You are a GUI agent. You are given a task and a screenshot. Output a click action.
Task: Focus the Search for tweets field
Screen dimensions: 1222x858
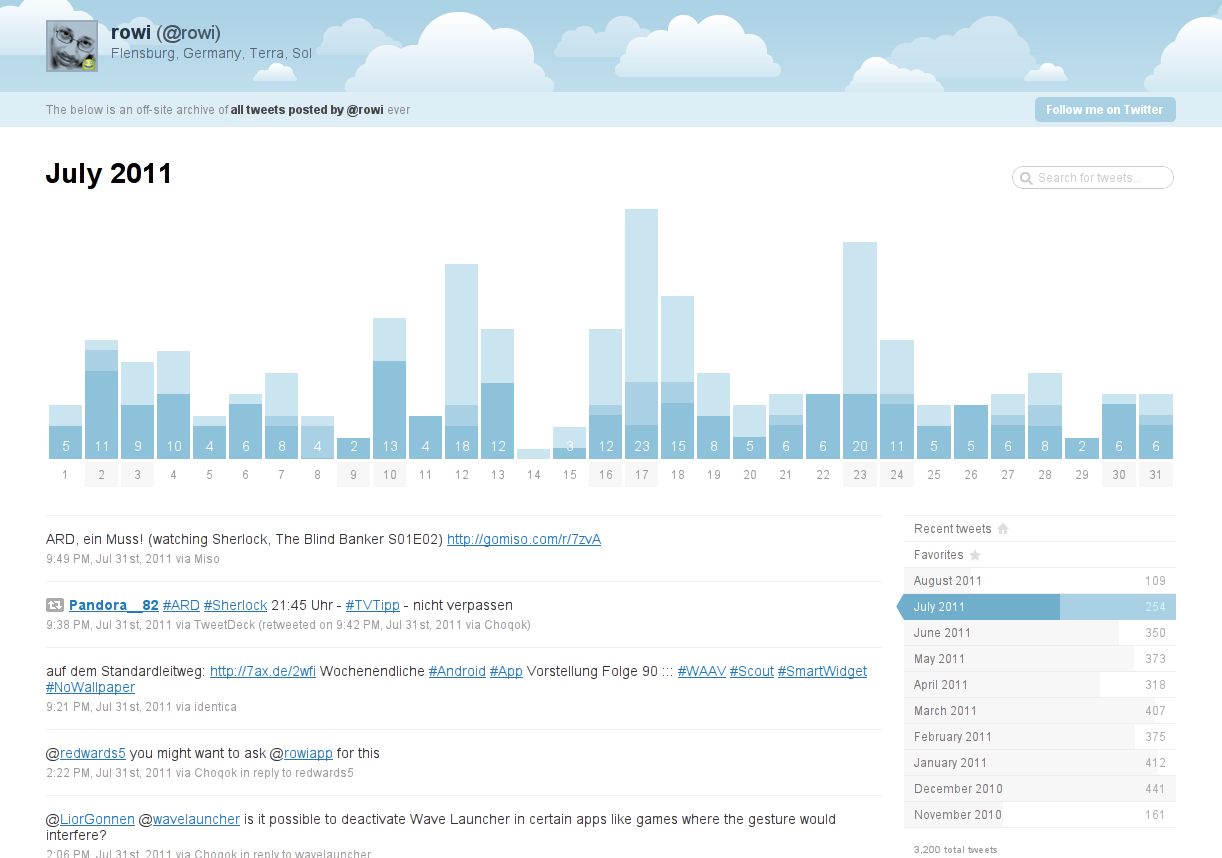(x=1100, y=178)
